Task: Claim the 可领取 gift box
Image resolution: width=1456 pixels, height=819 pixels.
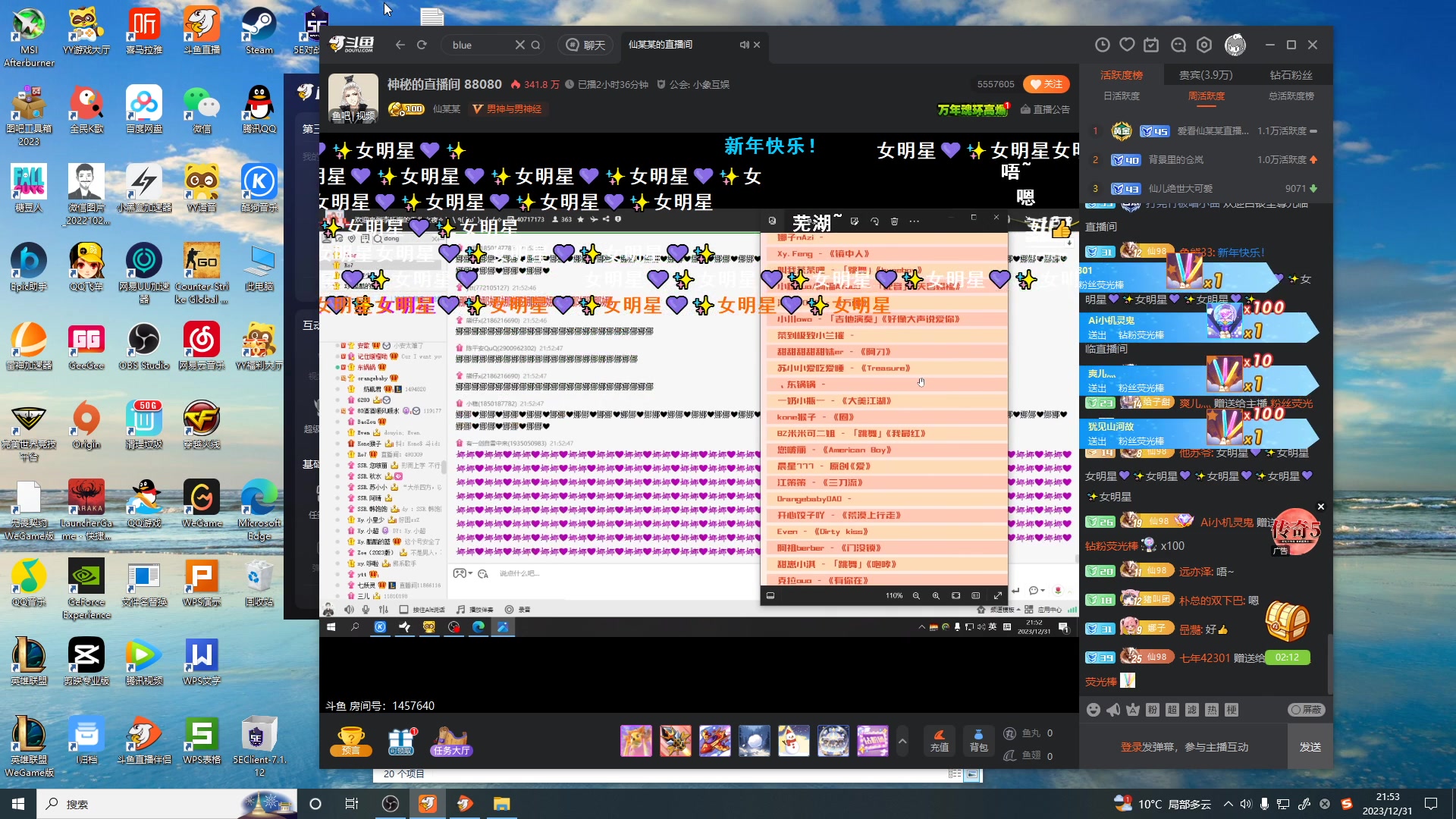Action: [x=401, y=741]
